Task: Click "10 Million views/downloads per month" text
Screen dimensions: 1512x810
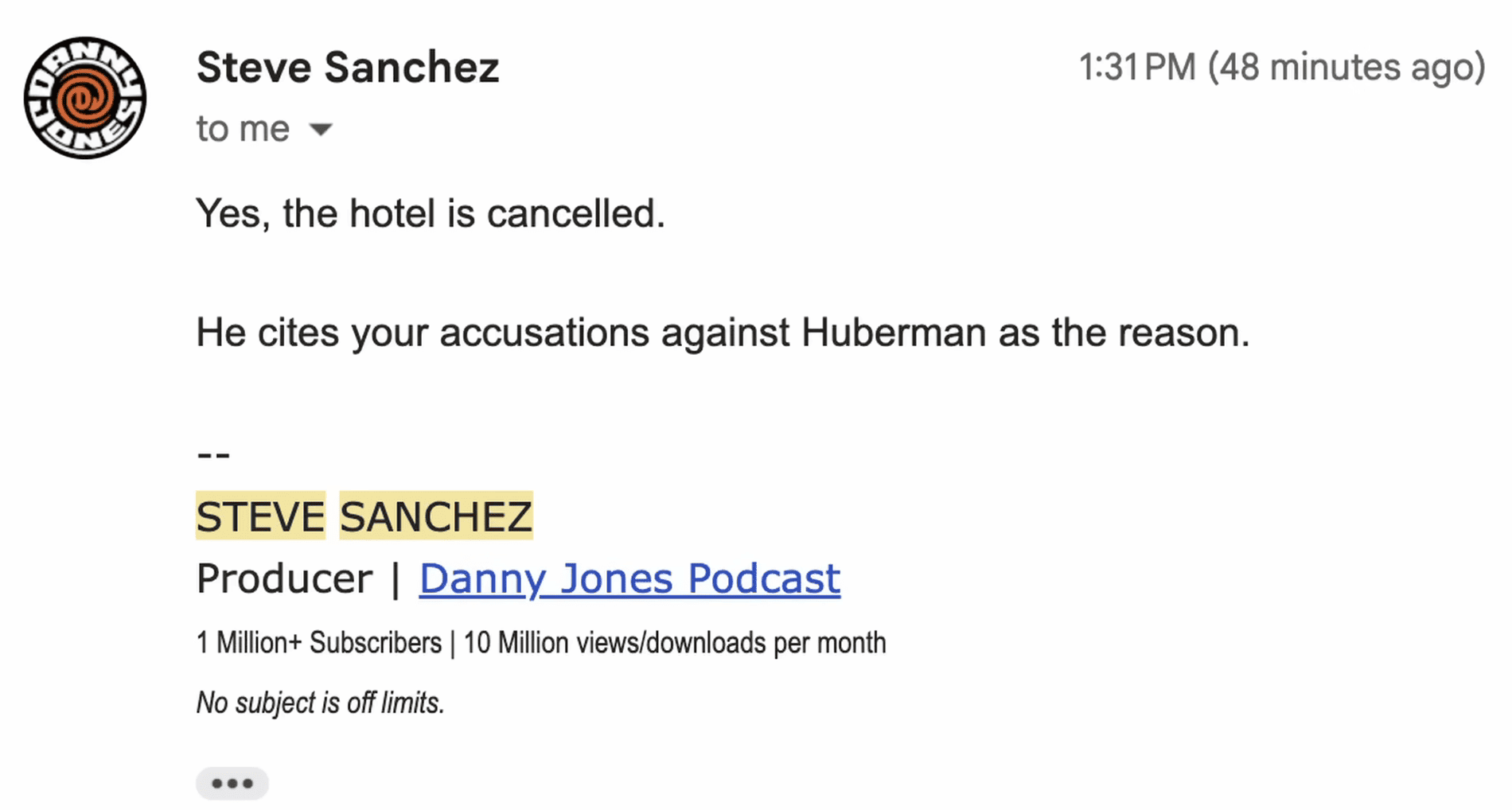Action: [x=674, y=643]
